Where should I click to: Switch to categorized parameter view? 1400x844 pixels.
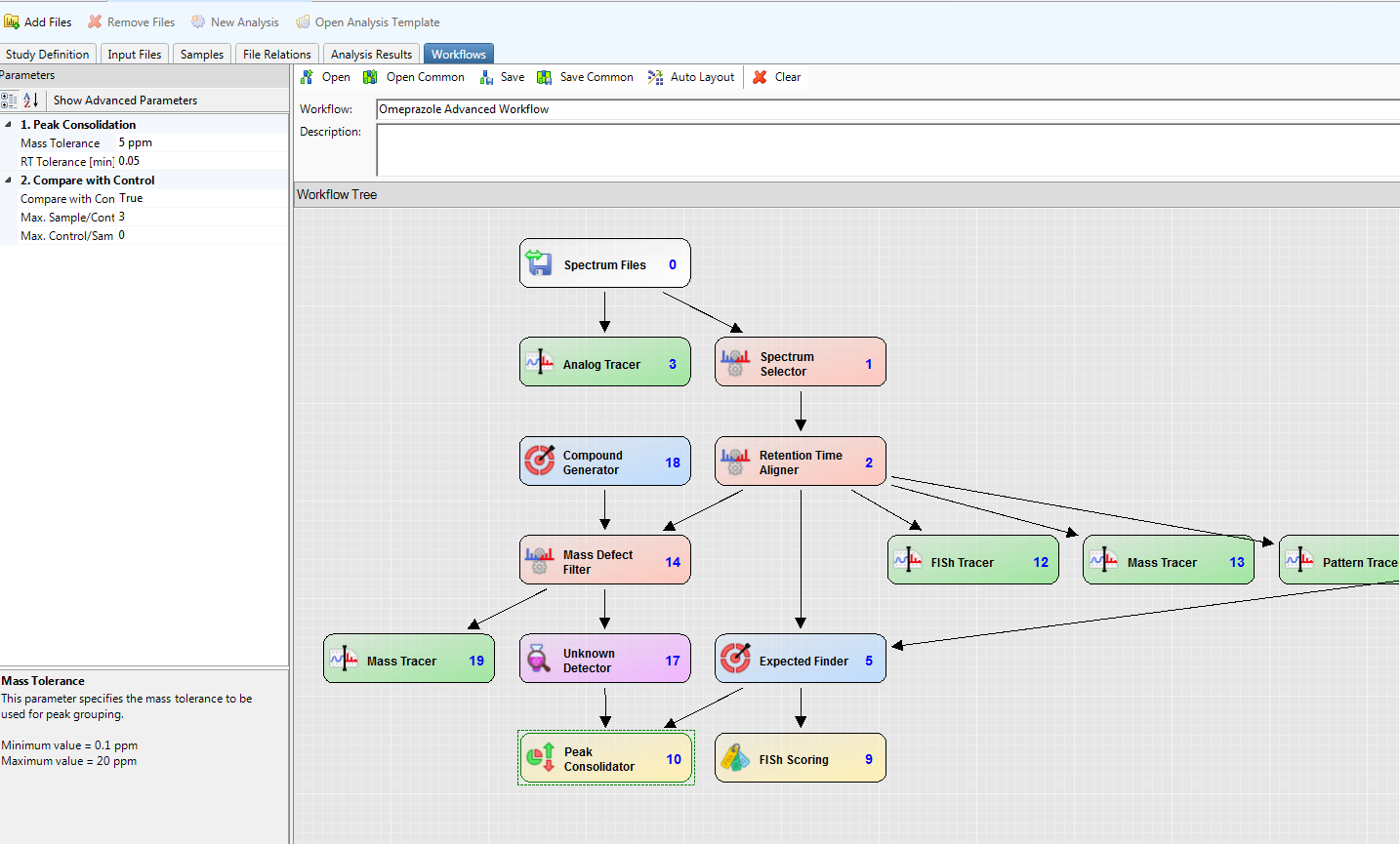pyautogui.click(x=9, y=100)
